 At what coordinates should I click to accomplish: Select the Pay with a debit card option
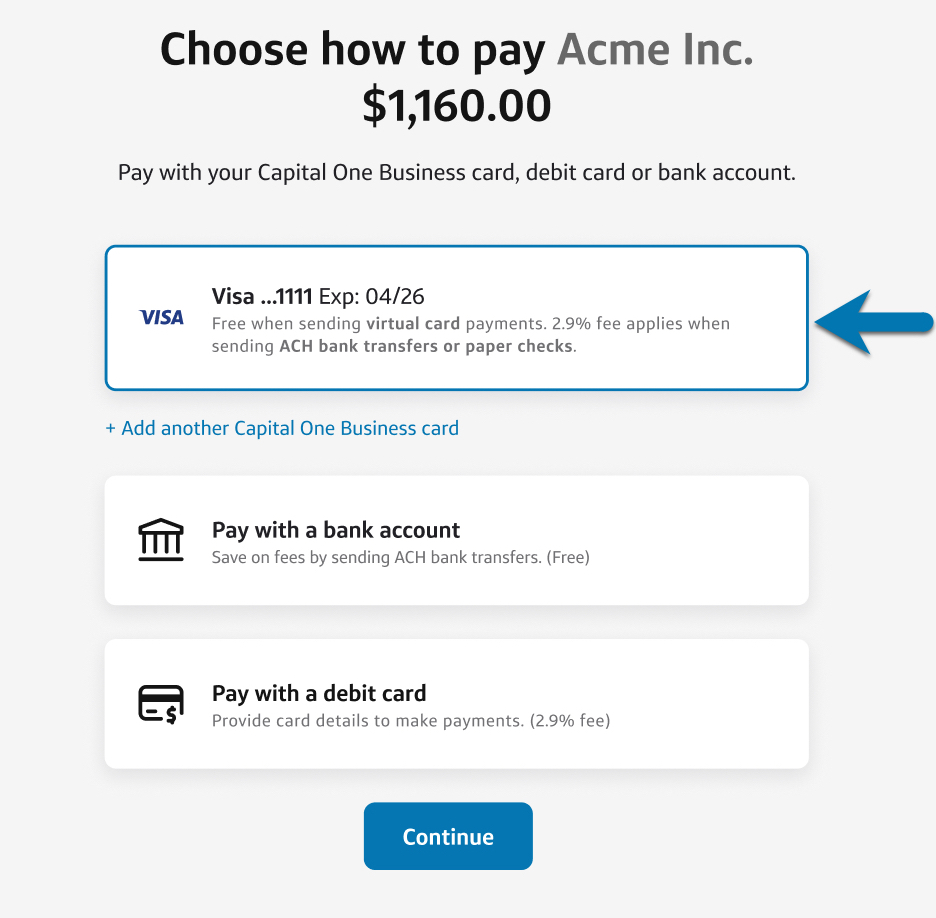[x=456, y=703]
